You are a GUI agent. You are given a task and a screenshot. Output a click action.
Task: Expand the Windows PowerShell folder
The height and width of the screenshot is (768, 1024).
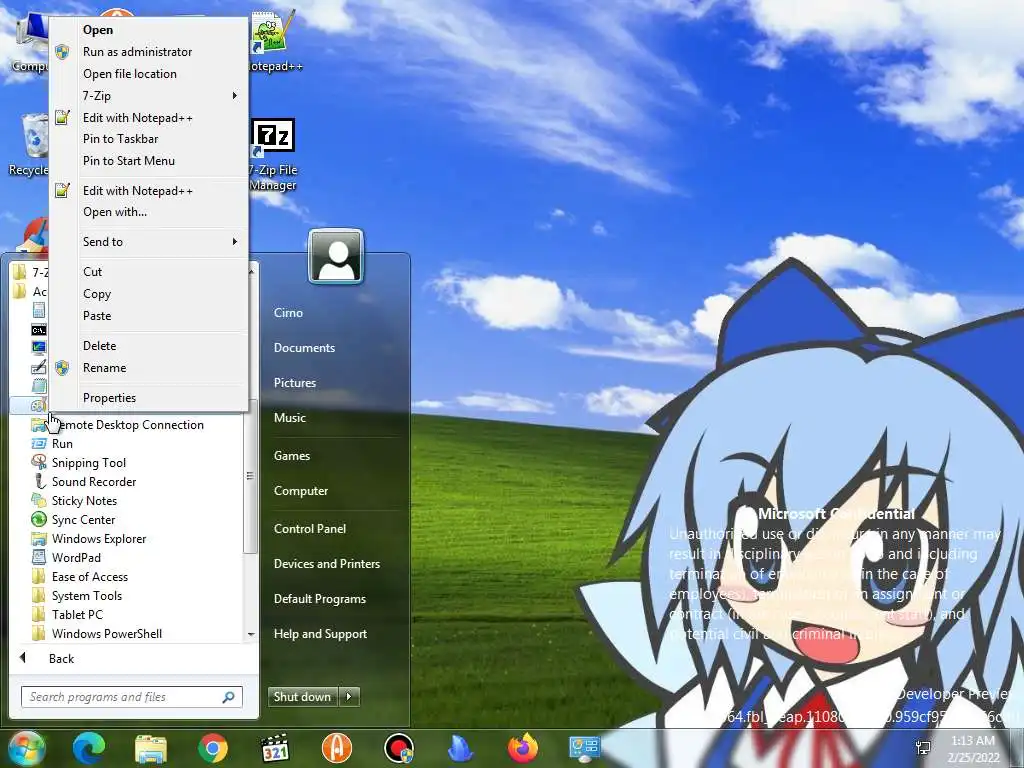pos(97,633)
